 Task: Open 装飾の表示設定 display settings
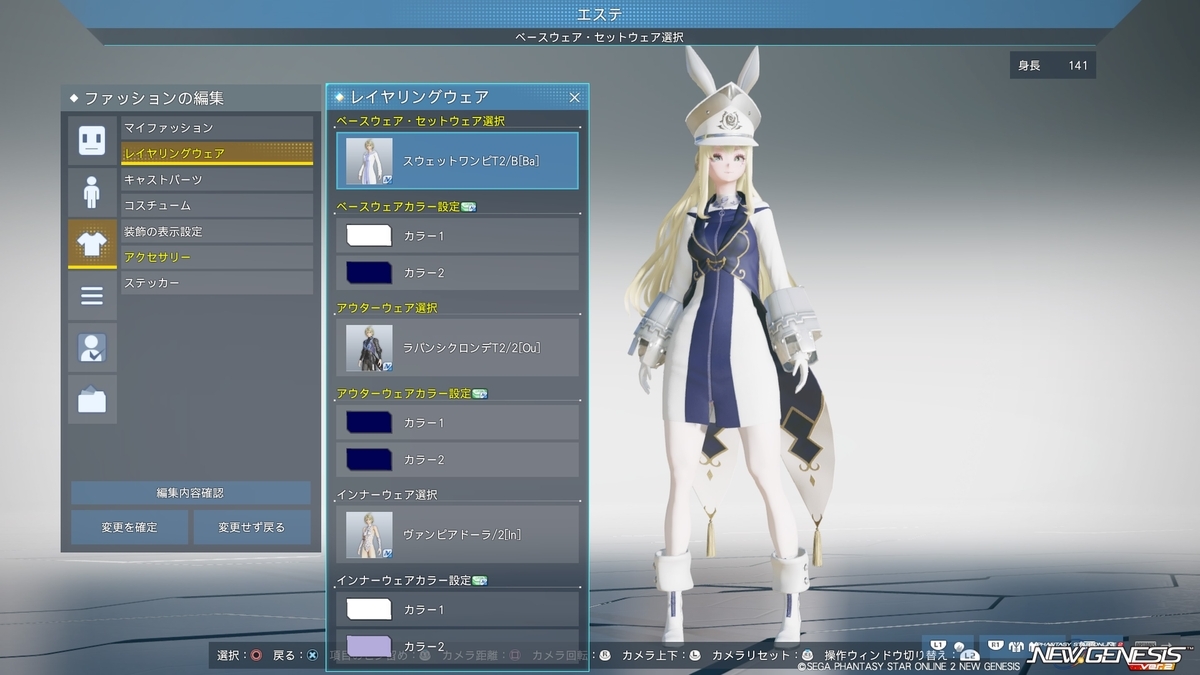point(217,232)
